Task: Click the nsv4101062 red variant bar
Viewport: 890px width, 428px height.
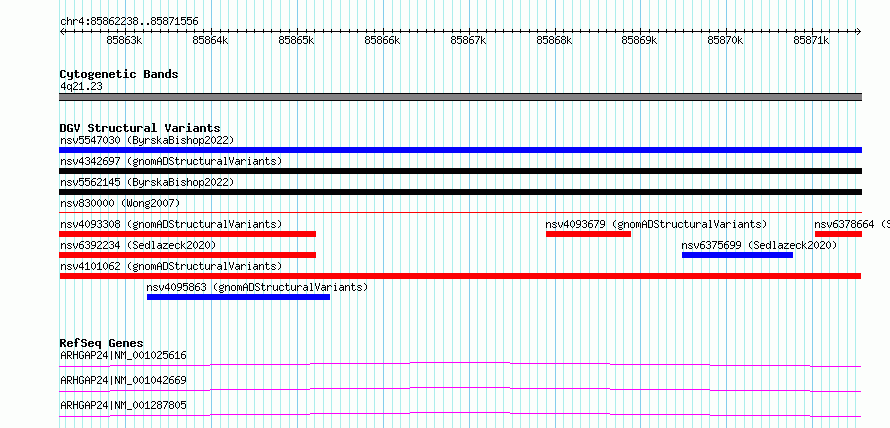Action: [460, 276]
